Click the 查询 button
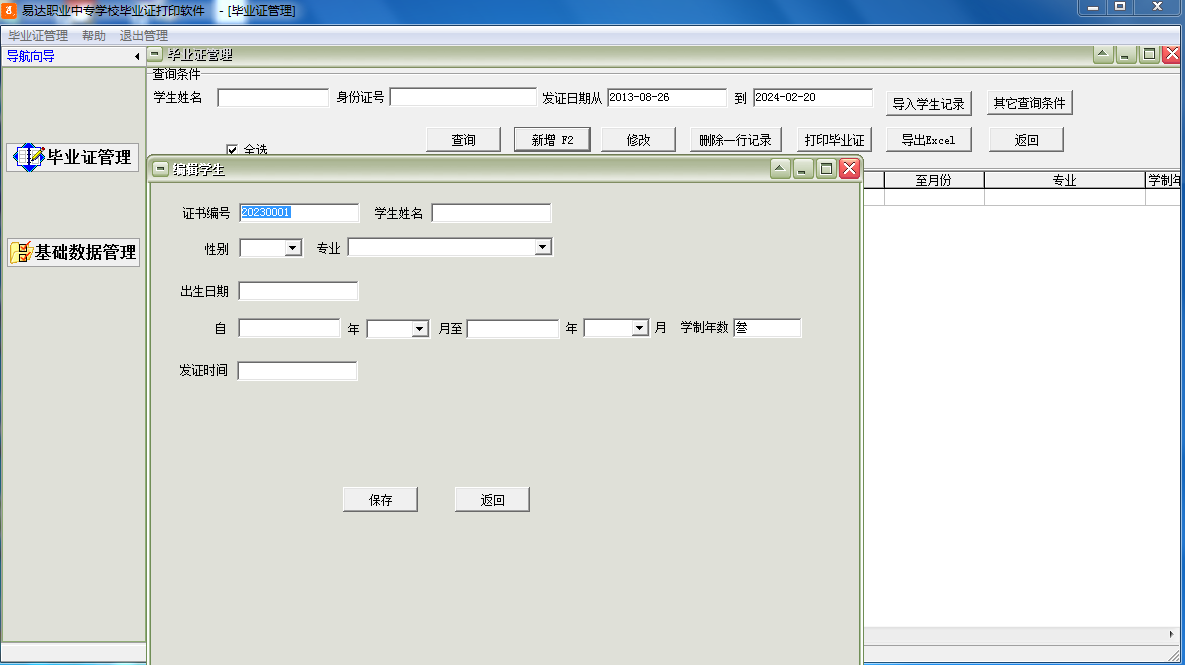The width and height of the screenshot is (1185, 665). coord(463,140)
